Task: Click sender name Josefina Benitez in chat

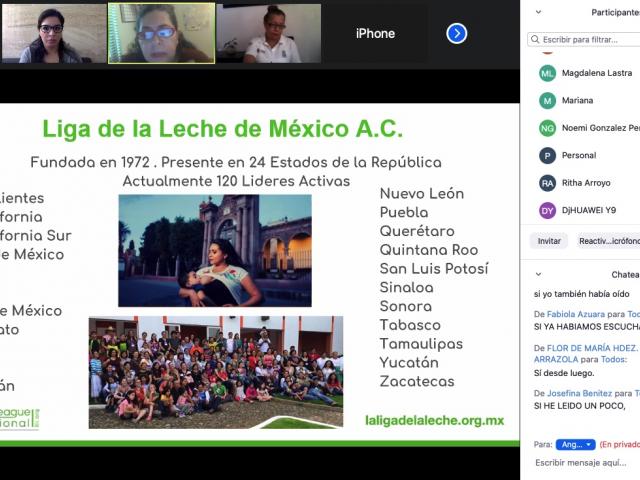Action: pyautogui.click(x=579, y=393)
